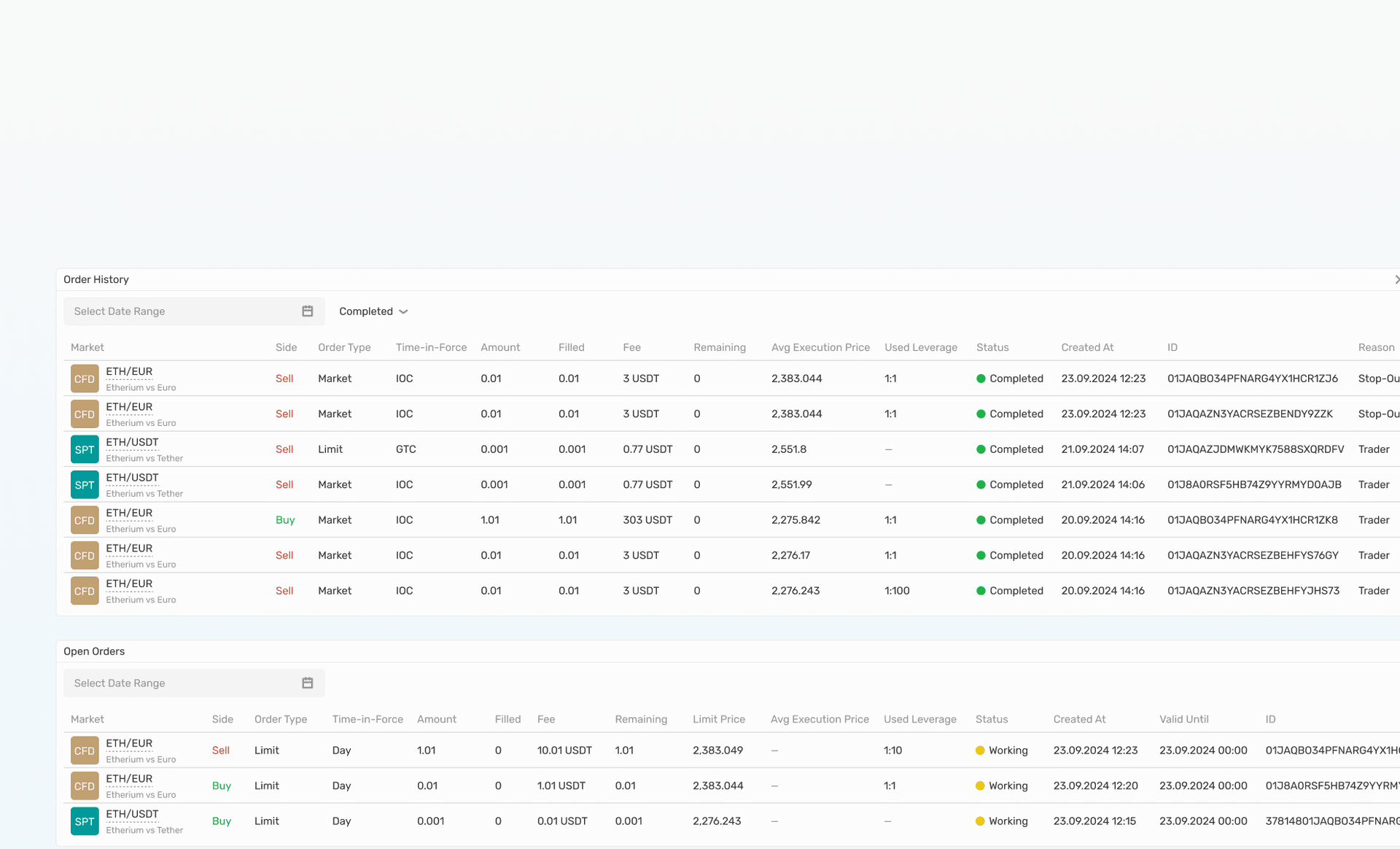Sort Order History by Time-in-Force column
Viewport: 1400px width, 849px height.
[431, 347]
